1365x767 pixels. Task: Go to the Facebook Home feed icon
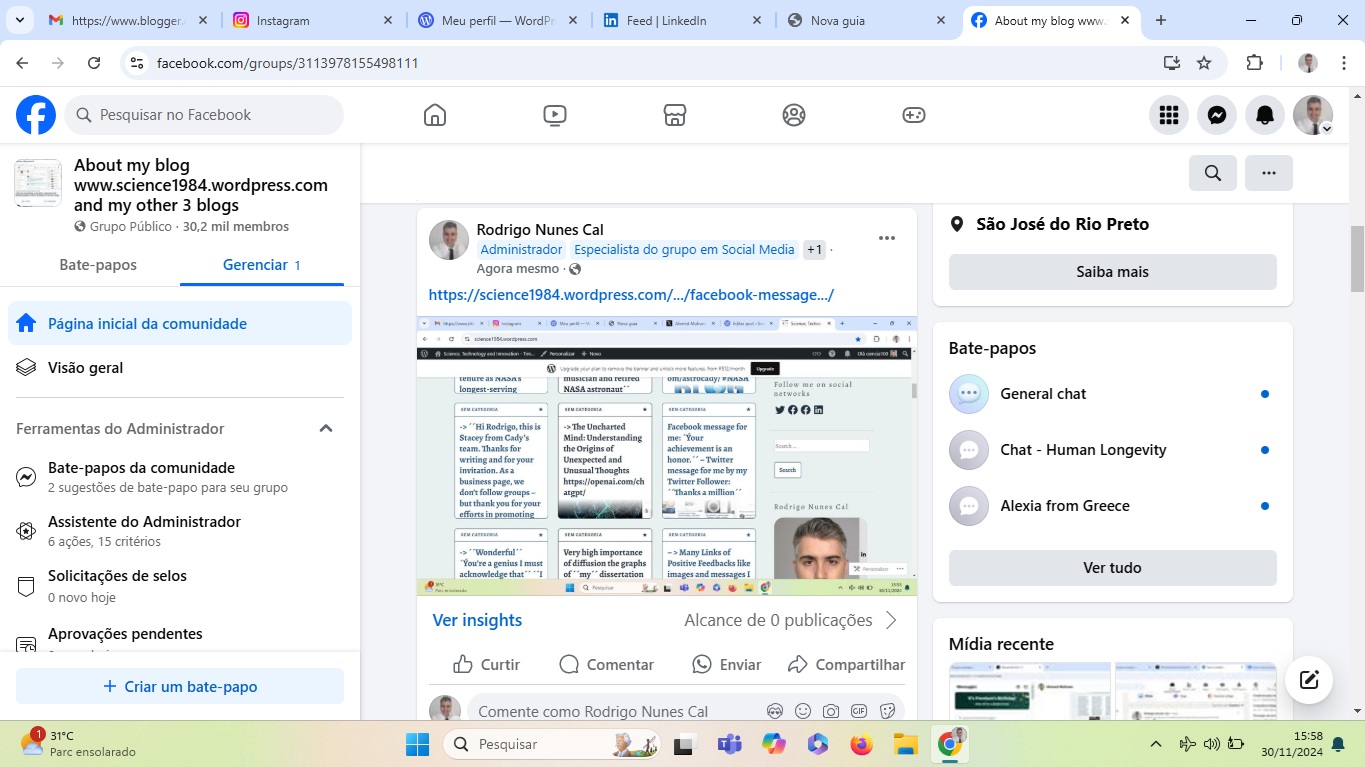[435, 115]
